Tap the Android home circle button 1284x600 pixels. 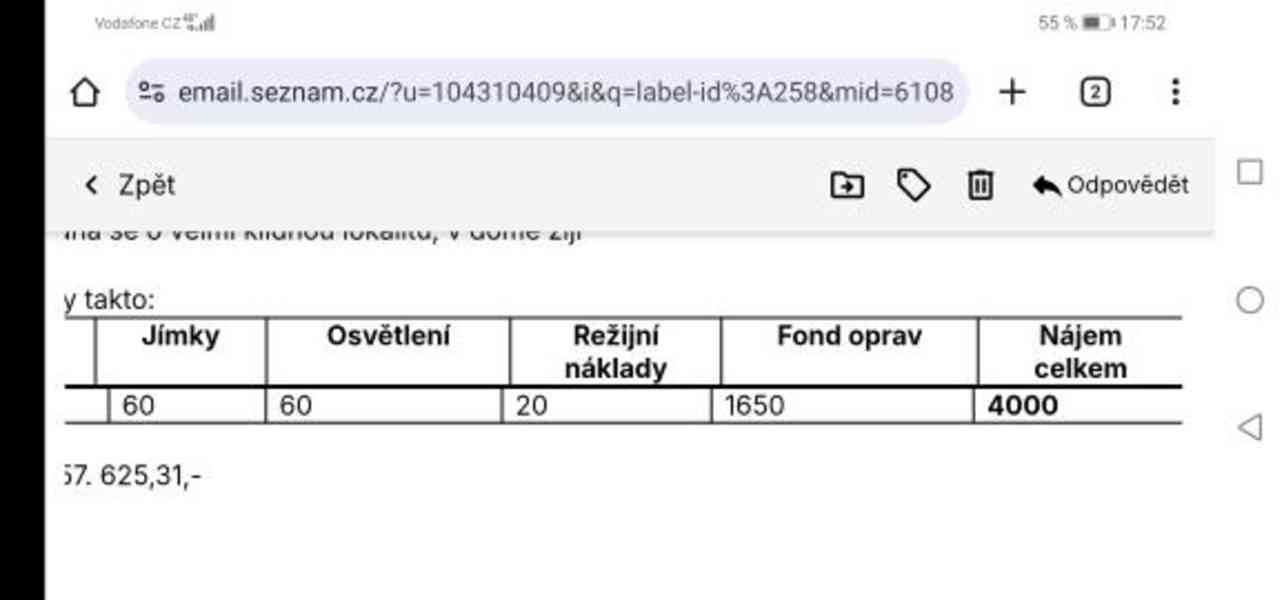tap(1251, 299)
